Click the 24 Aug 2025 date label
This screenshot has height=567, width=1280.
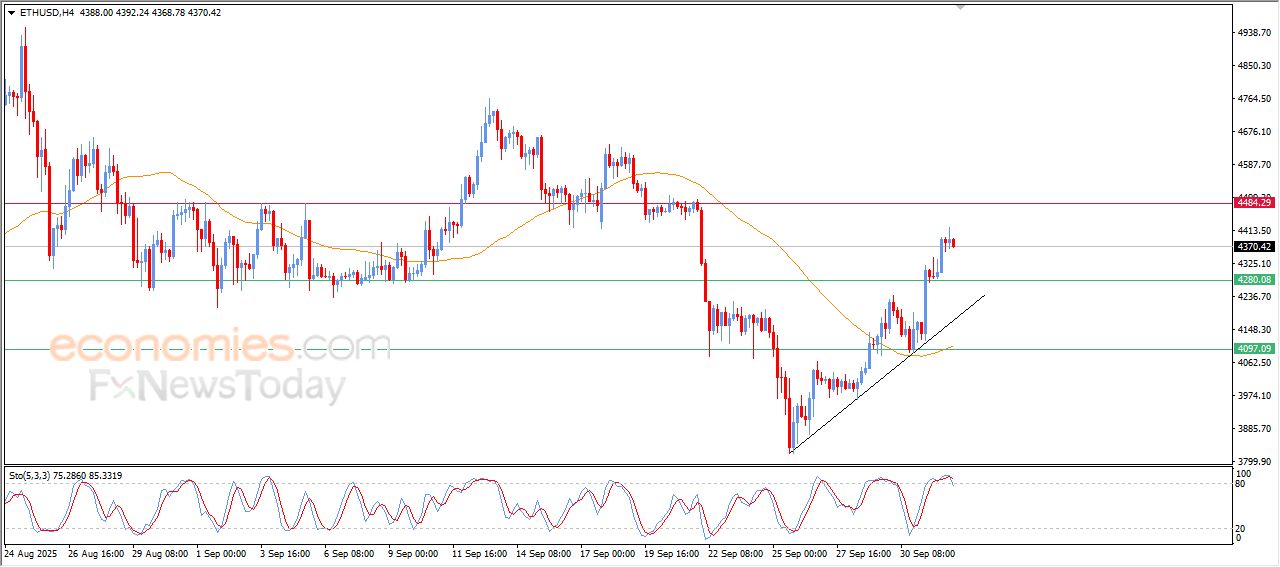pos(31,552)
